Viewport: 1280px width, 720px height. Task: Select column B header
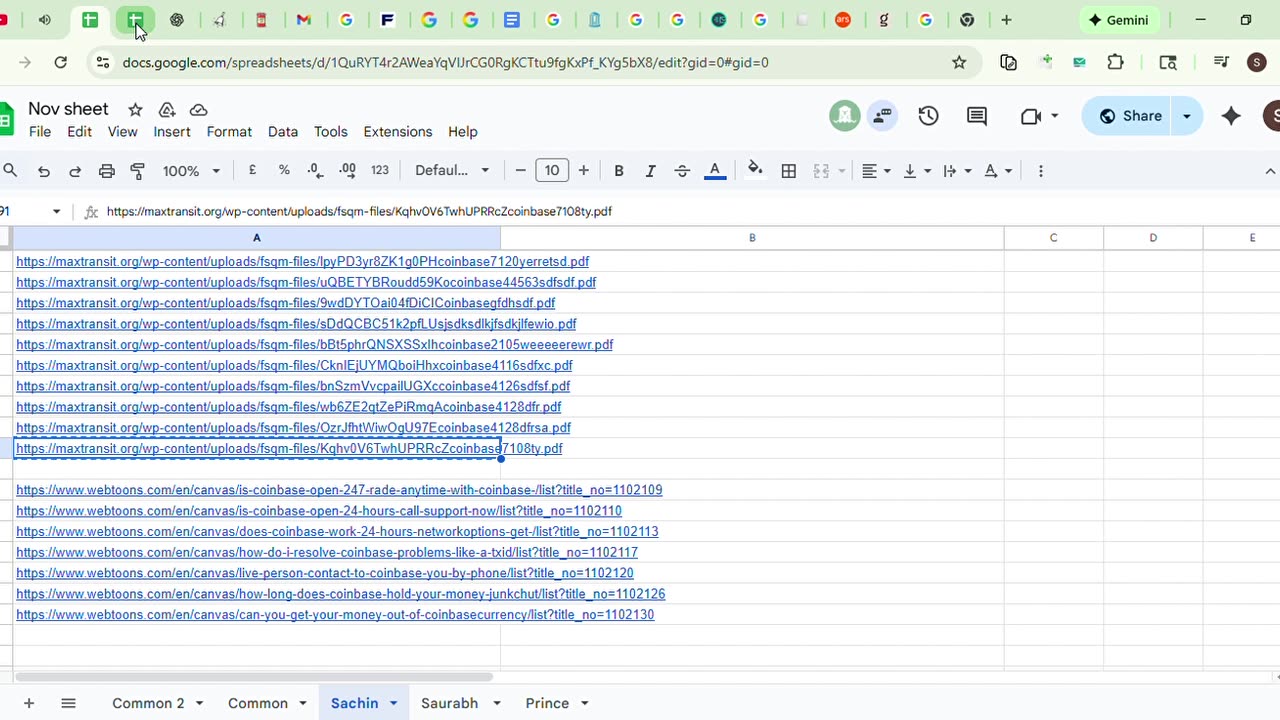752,238
